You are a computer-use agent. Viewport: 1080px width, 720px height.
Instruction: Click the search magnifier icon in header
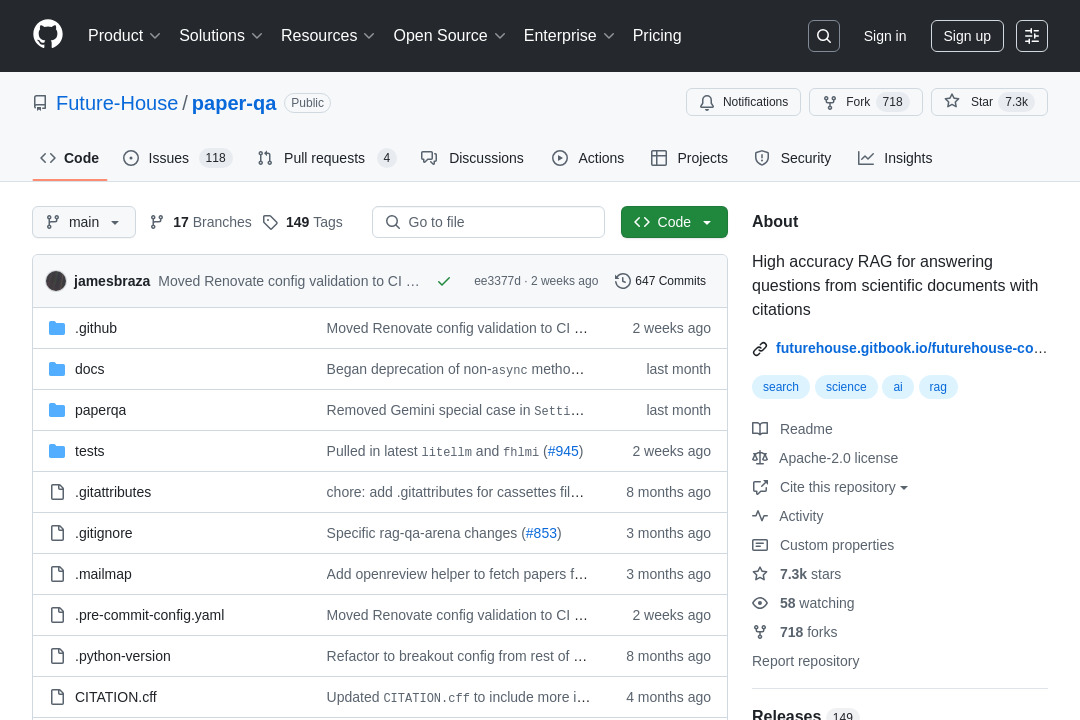coord(824,36)
